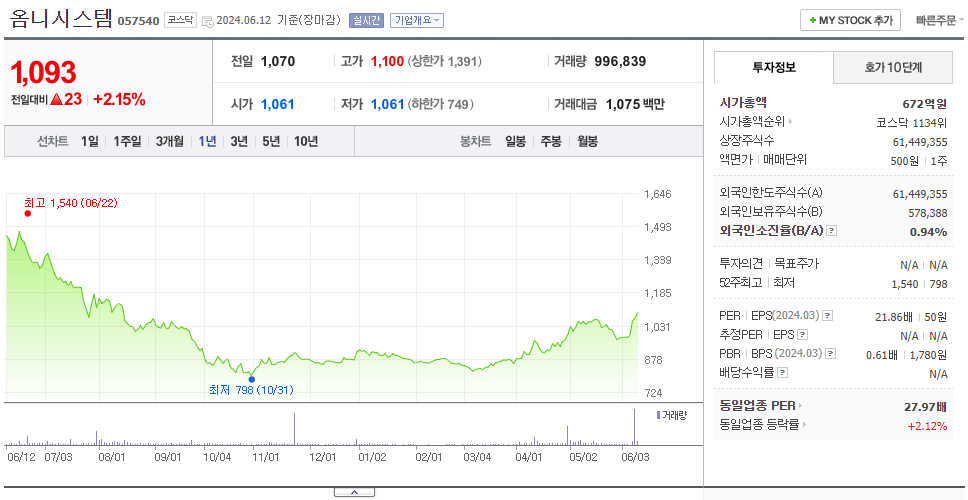Show the 월봉 candlestick chart

point(588,141)
